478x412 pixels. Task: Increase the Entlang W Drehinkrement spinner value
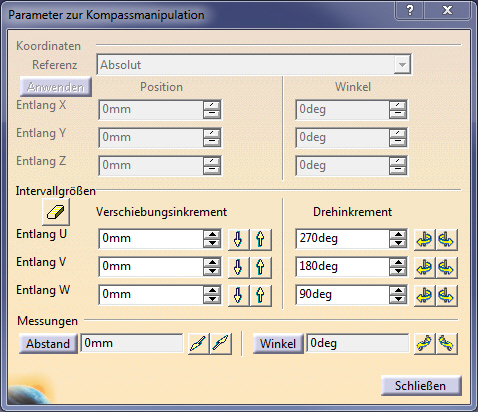tap(398, 290)
